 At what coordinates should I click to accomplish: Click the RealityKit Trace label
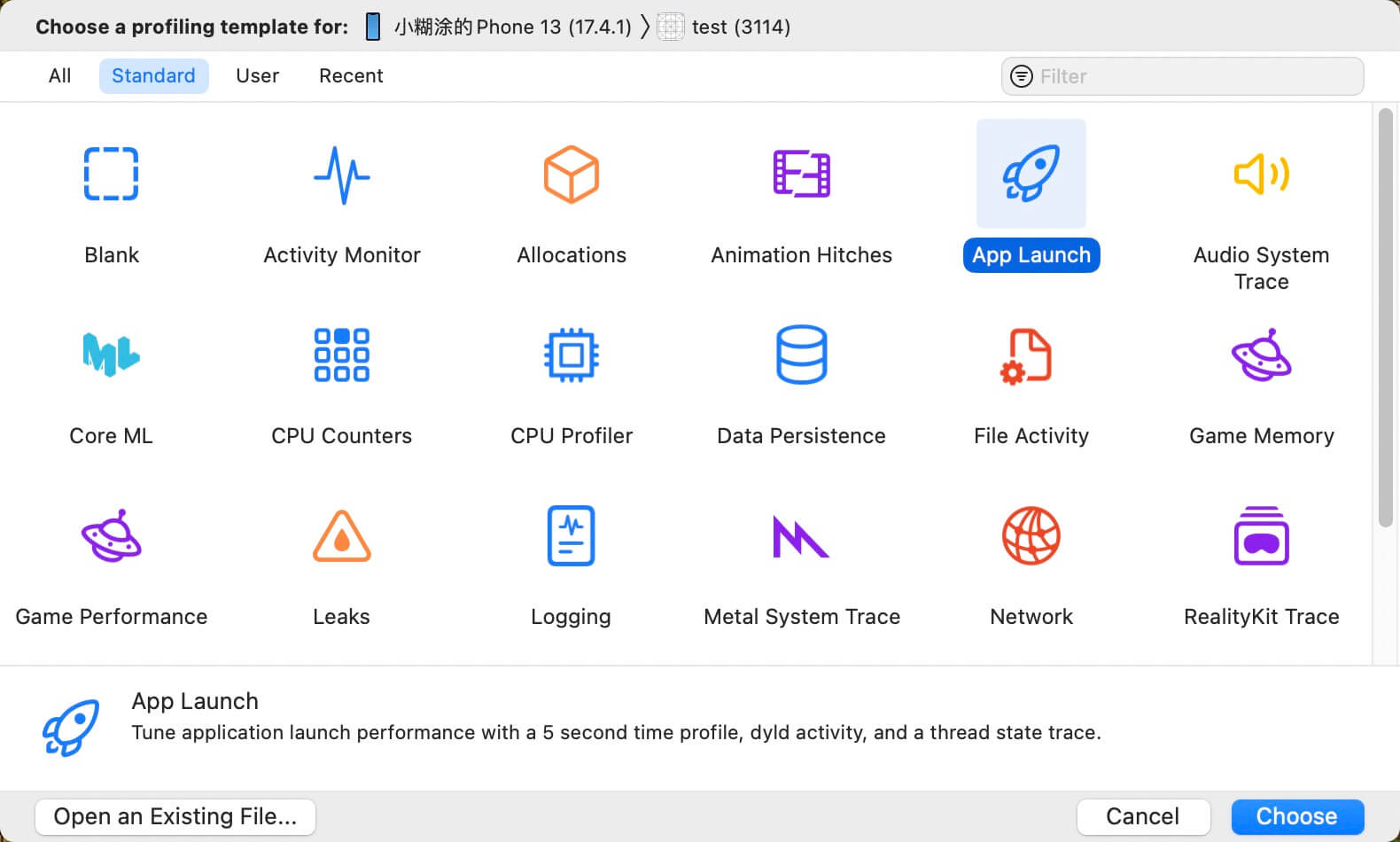click(1262, 617)
